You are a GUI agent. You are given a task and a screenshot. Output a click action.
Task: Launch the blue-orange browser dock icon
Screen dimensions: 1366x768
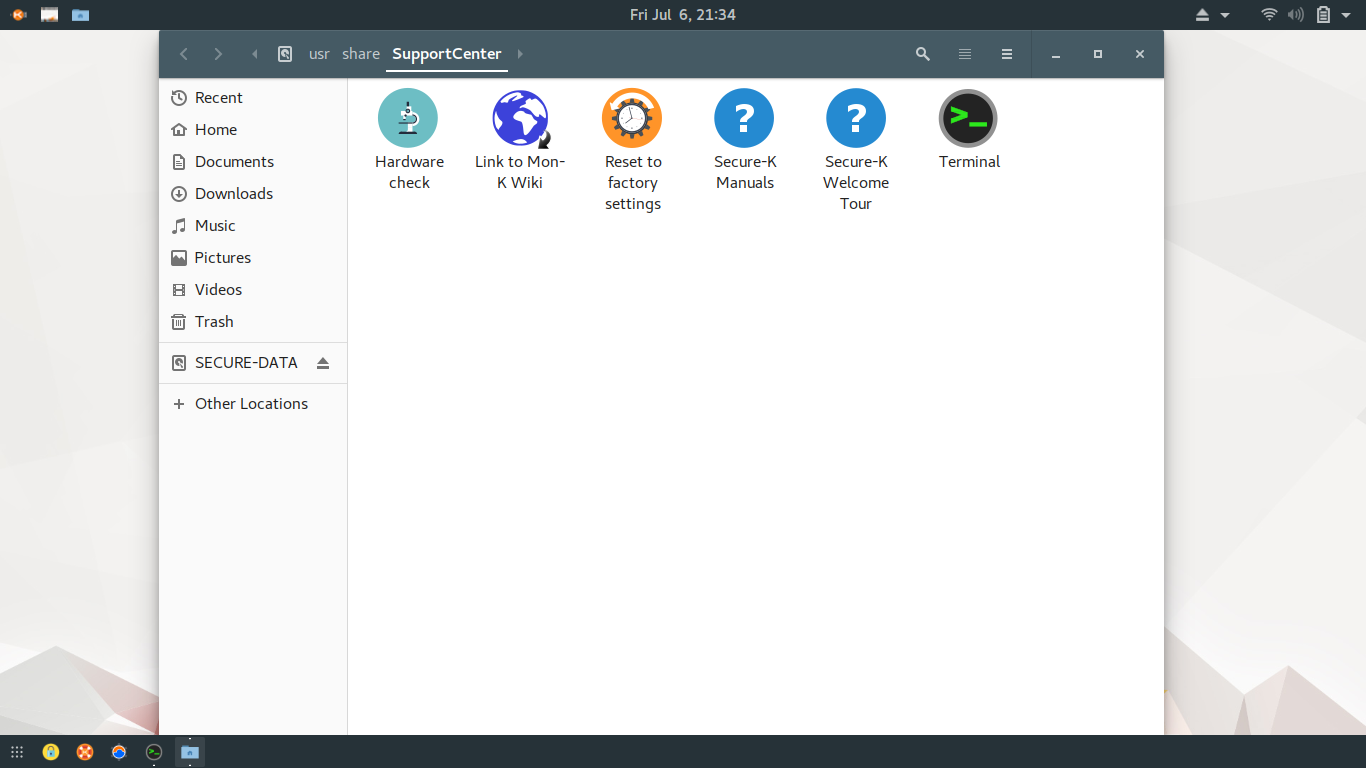[119, 752]
